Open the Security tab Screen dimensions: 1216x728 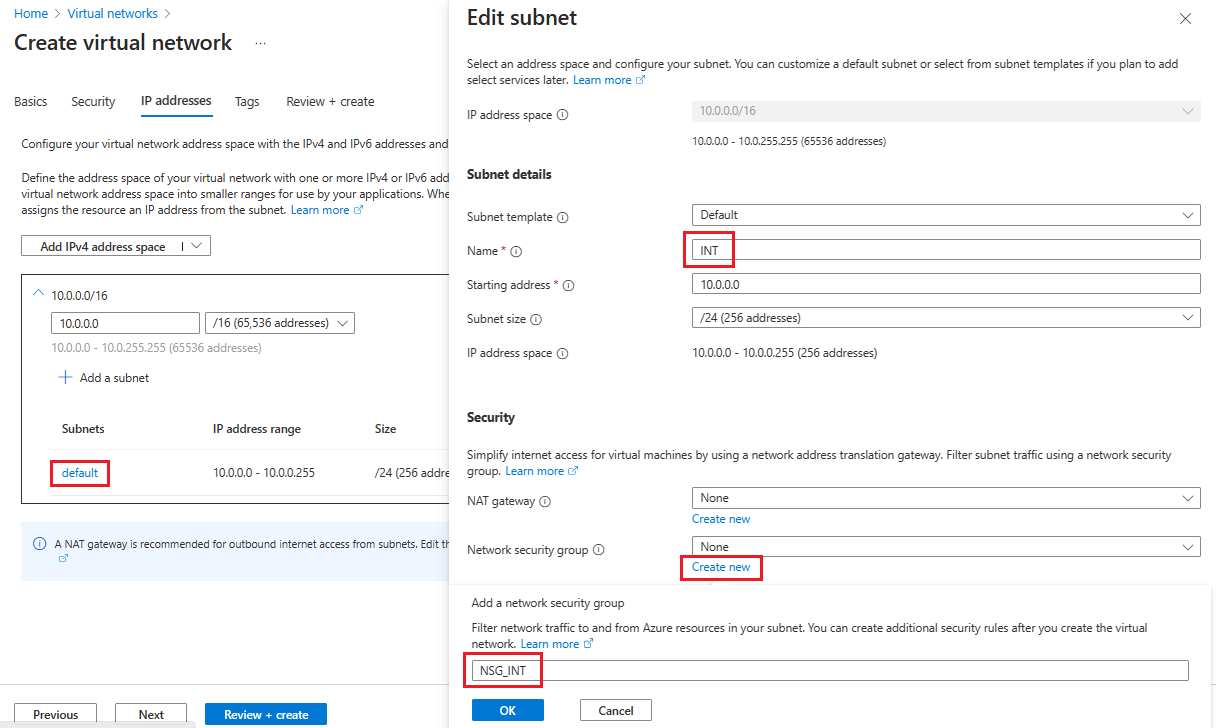[x=93, y=101]
